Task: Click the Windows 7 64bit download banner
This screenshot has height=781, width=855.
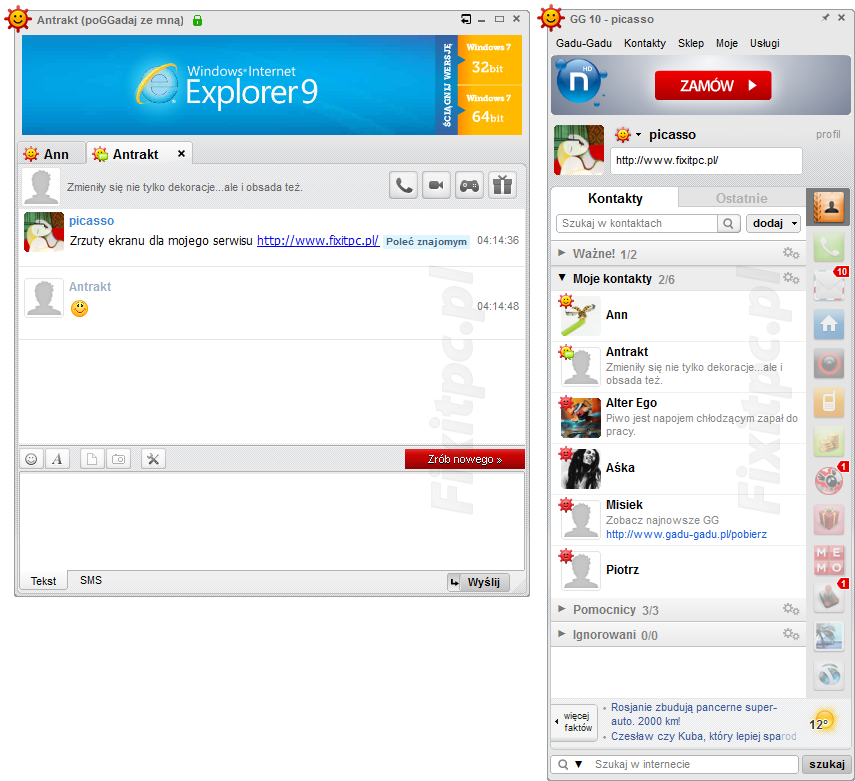Action: (x=489, y=110)
